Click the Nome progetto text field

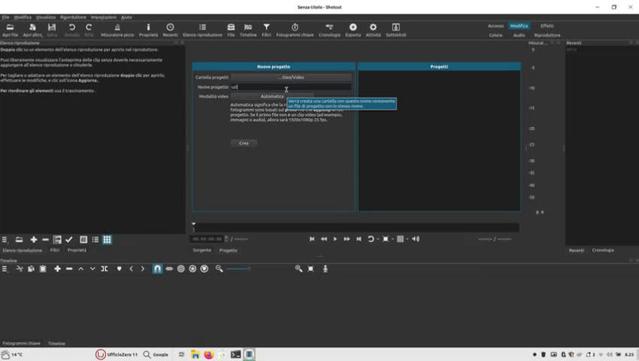pos(291,87)
